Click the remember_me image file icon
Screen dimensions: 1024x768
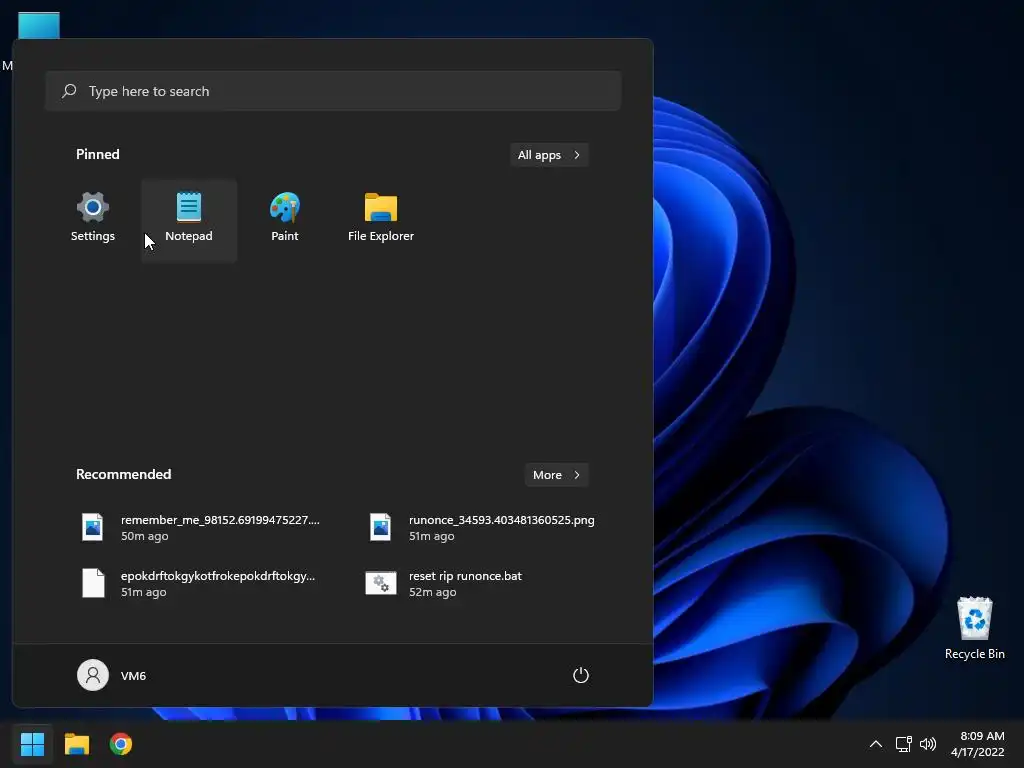[93, 527]
